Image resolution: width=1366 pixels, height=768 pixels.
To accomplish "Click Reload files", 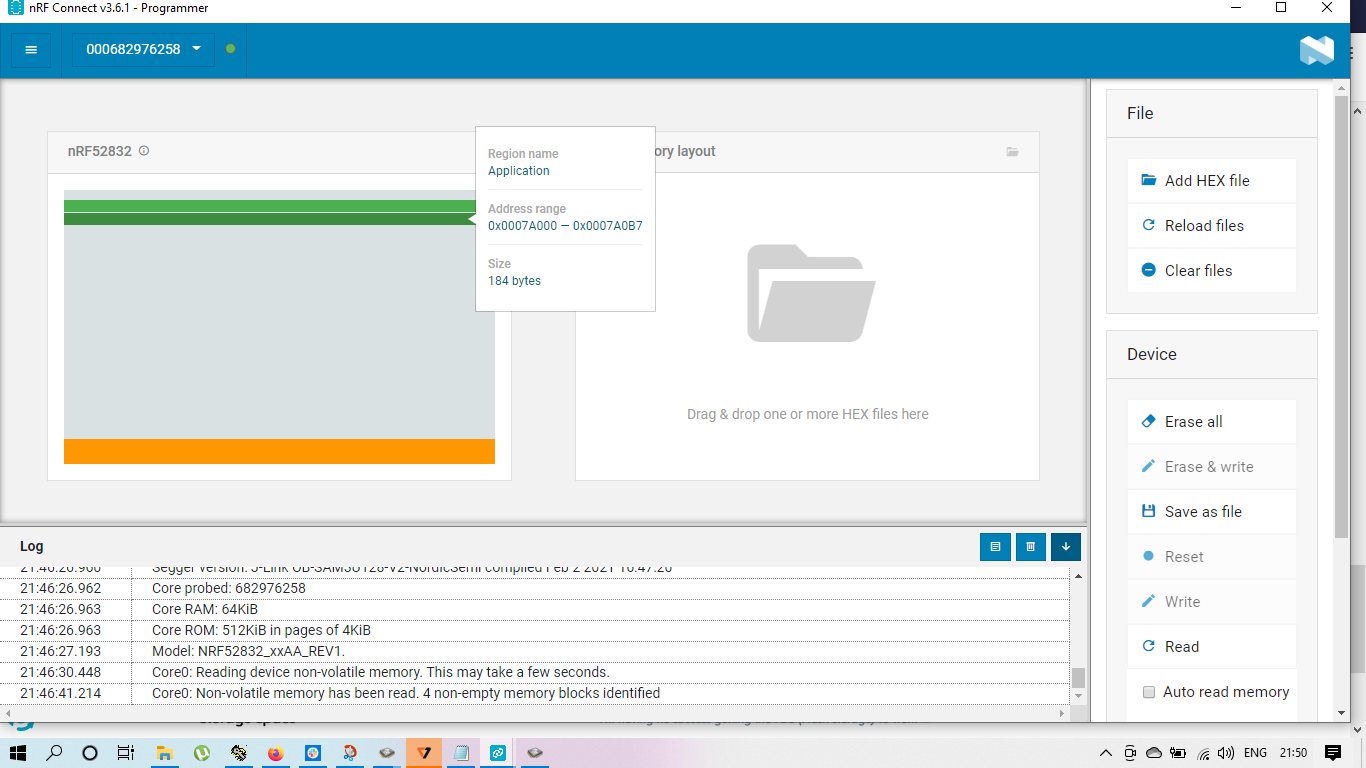I will (x=1212, y=226).
